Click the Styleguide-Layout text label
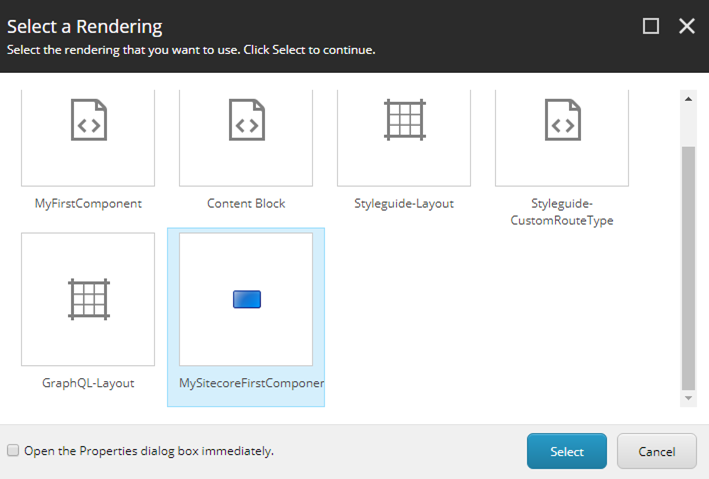709x479 pixels. pos(404,204)
